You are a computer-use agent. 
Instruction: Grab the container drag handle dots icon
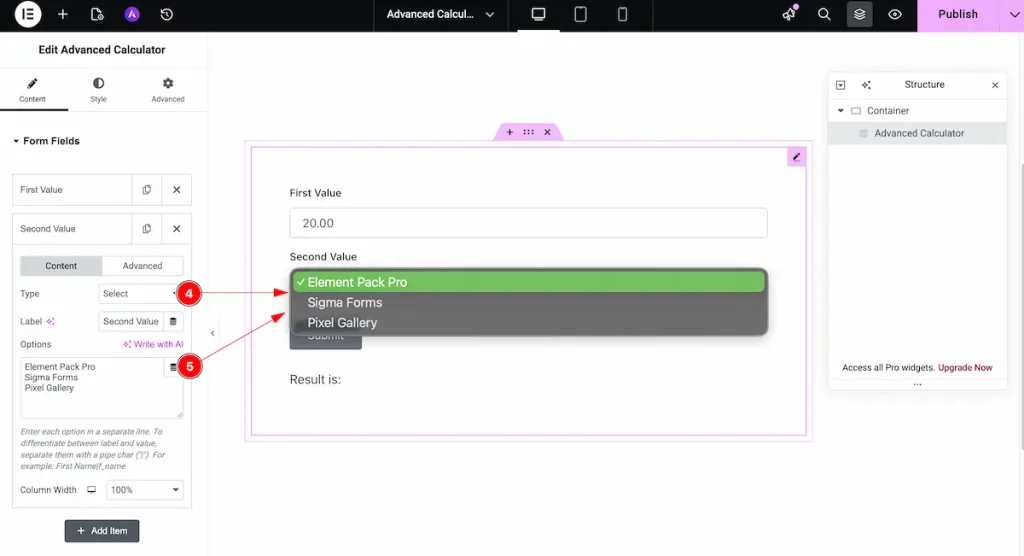[528, 132]
